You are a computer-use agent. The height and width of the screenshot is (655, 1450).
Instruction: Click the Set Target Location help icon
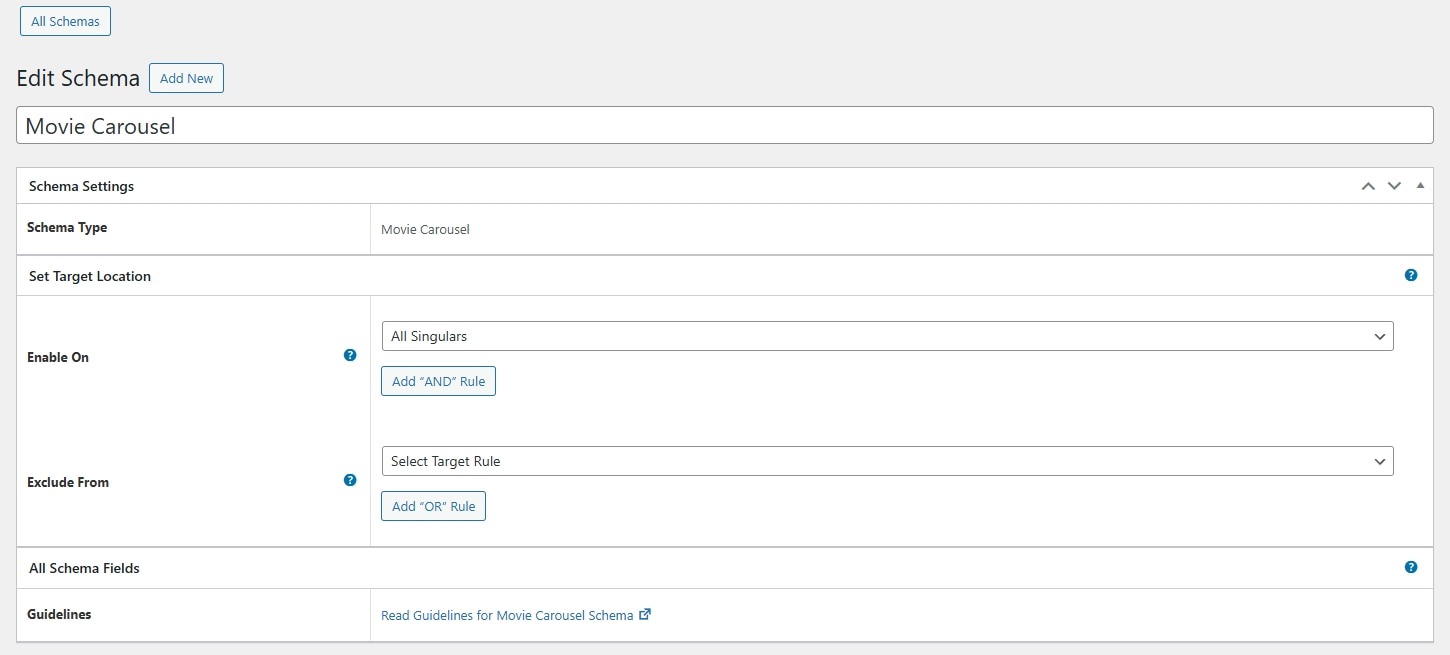click(1411, 274)
